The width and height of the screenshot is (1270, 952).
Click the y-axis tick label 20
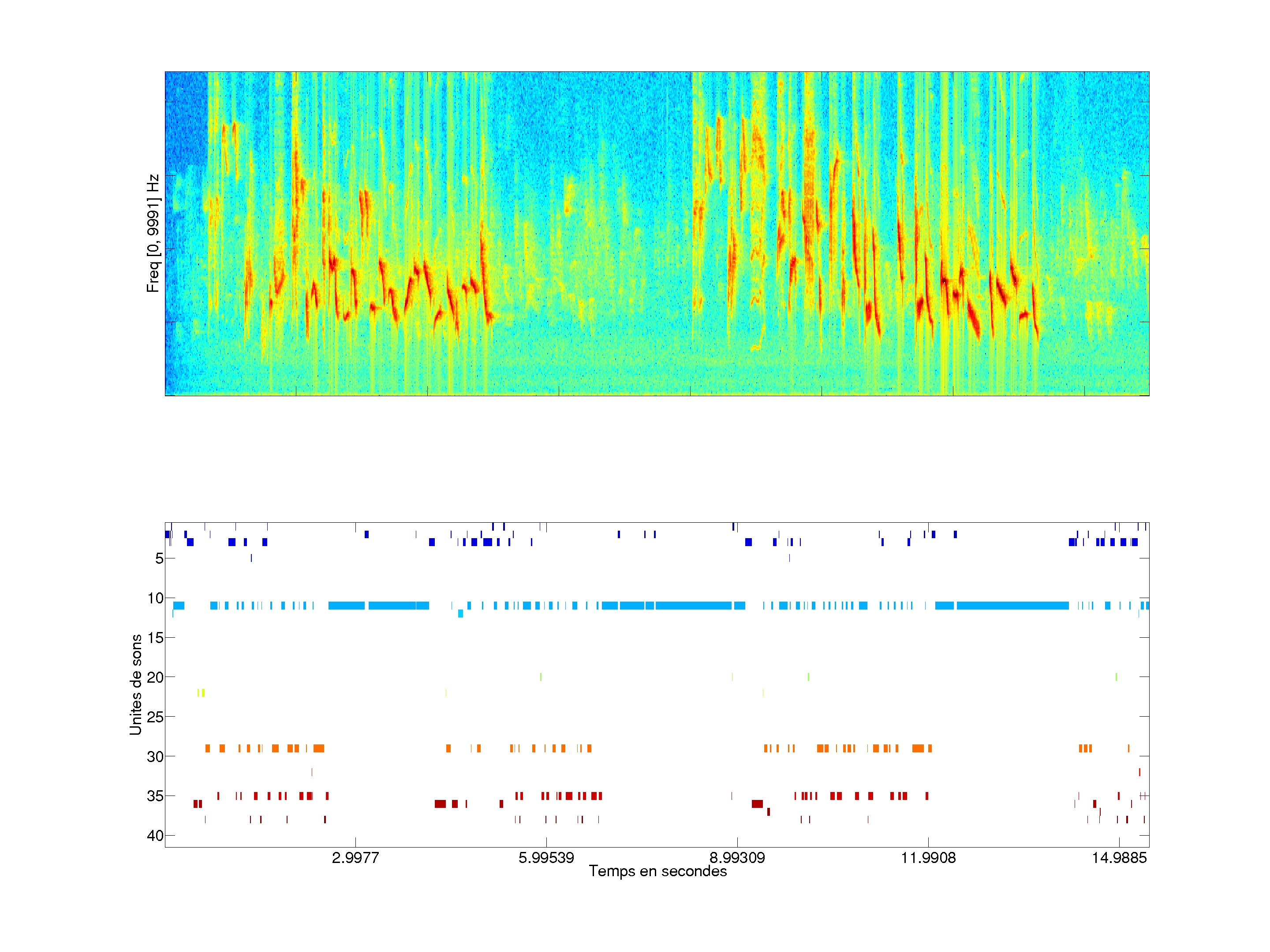pyautogui.click(x=155, y=677)
